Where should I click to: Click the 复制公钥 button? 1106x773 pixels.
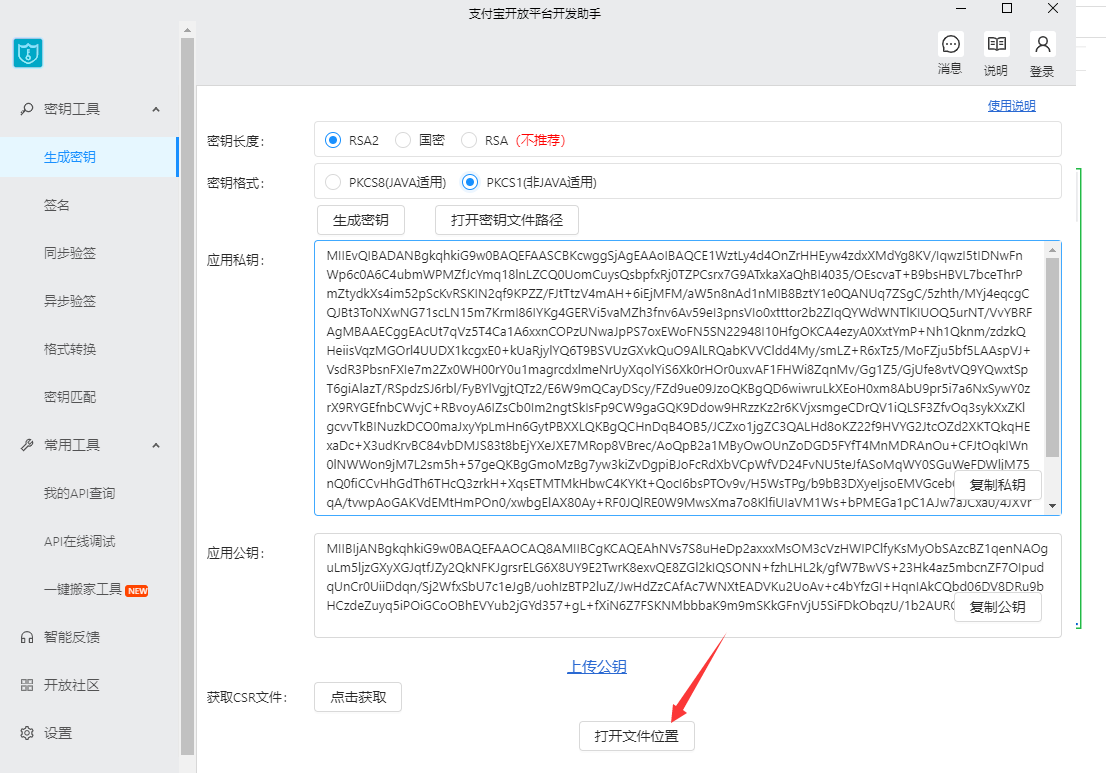point(997,607)
